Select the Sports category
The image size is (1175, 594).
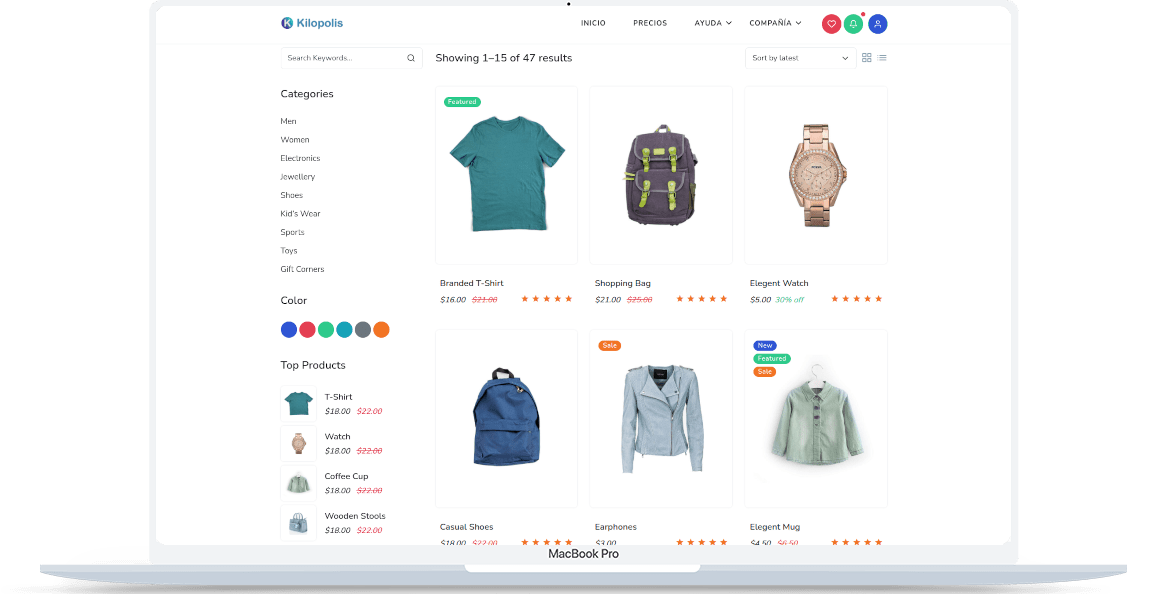click(x=292, y=232)
